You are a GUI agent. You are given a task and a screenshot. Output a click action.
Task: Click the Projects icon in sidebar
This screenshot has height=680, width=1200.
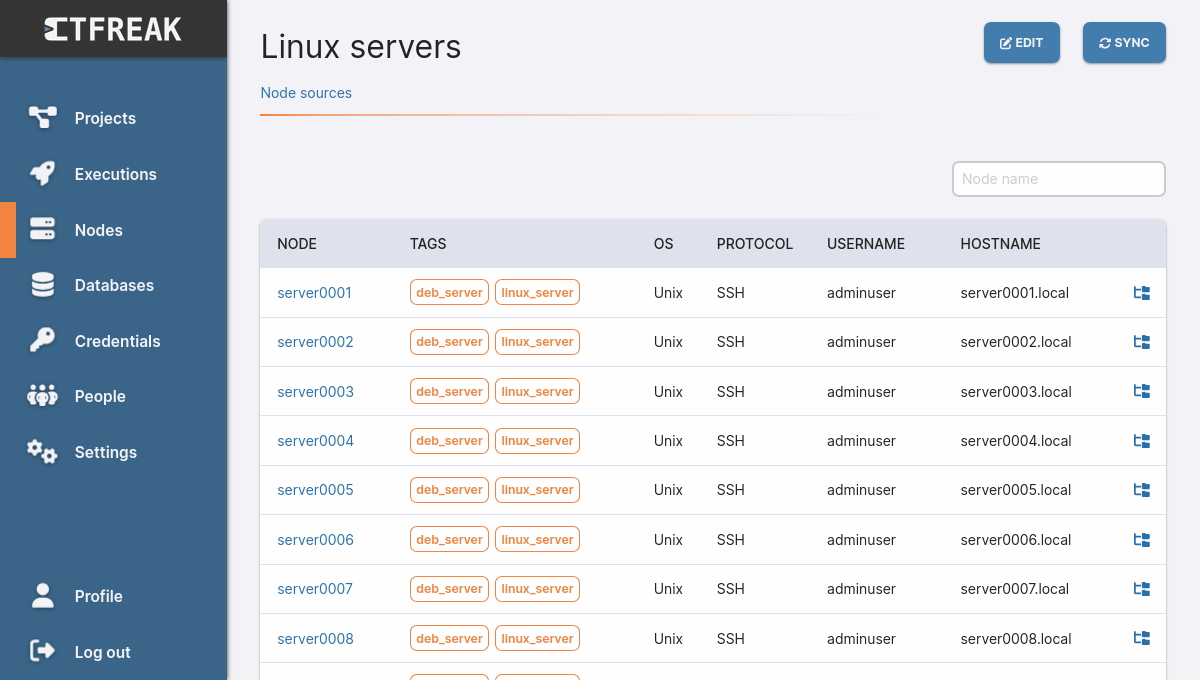tap(42, 118)
